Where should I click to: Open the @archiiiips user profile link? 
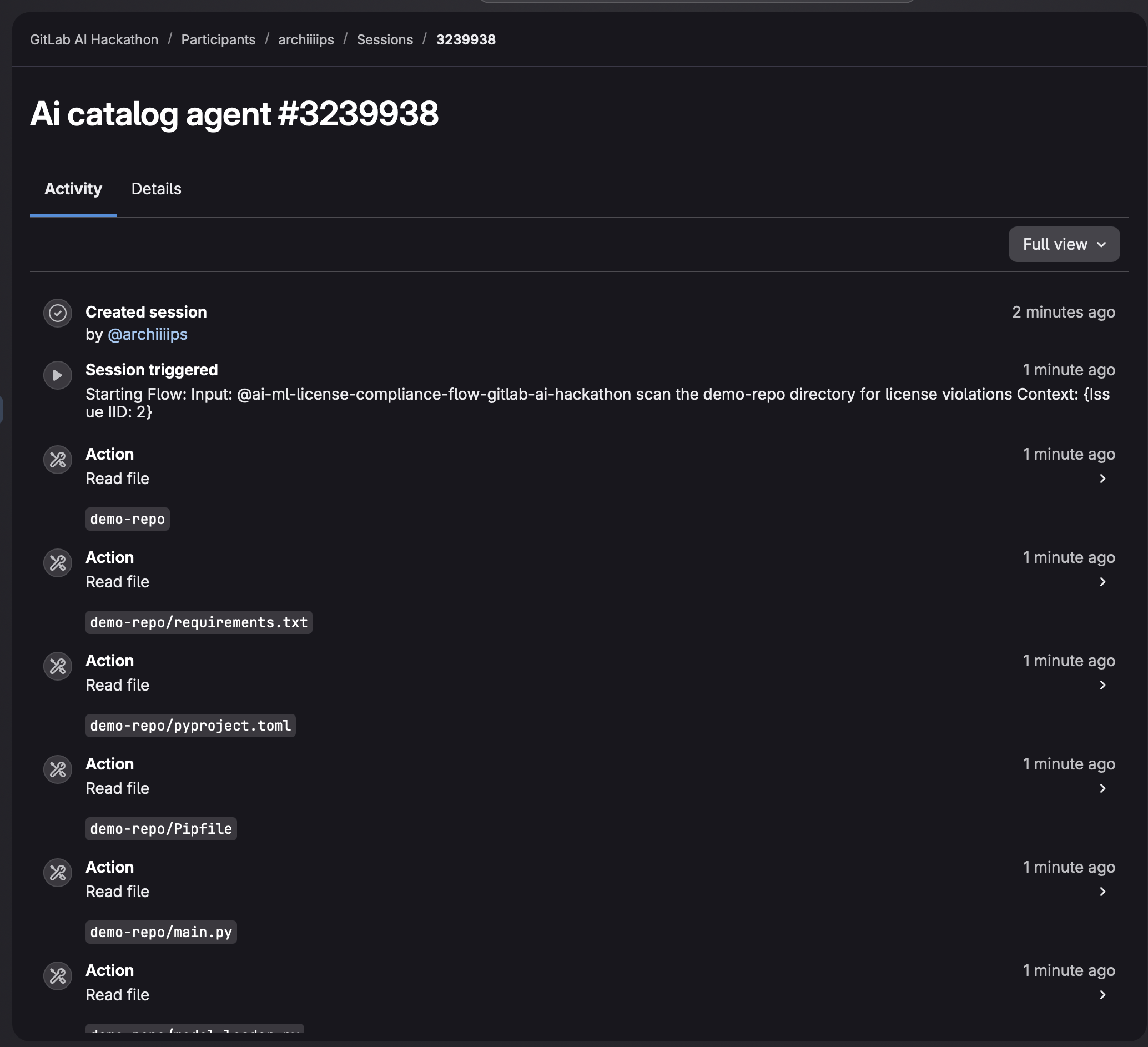click(148, 334)
